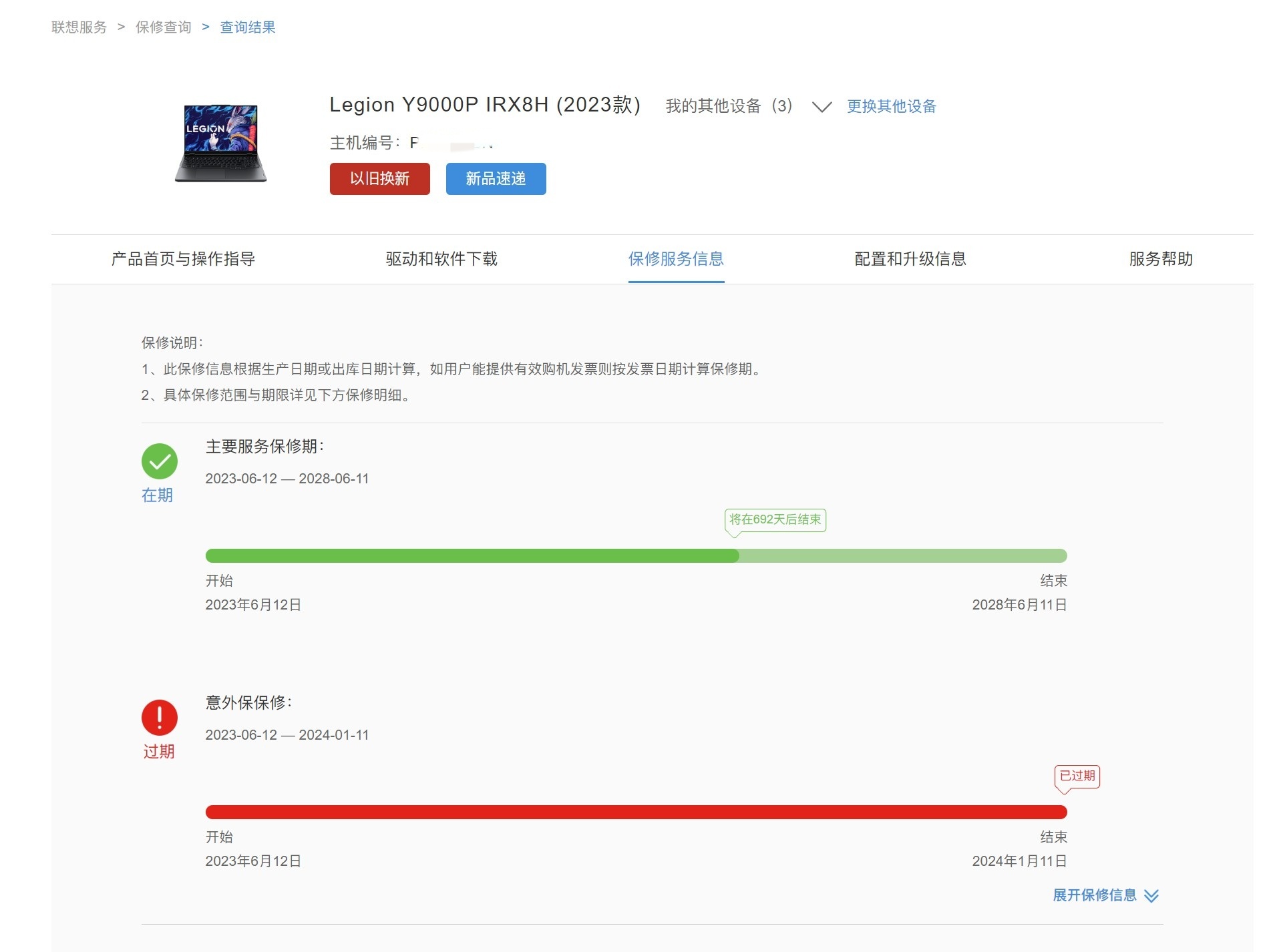
Task: Click the 主机编号 label
Action: coord(365,143)
